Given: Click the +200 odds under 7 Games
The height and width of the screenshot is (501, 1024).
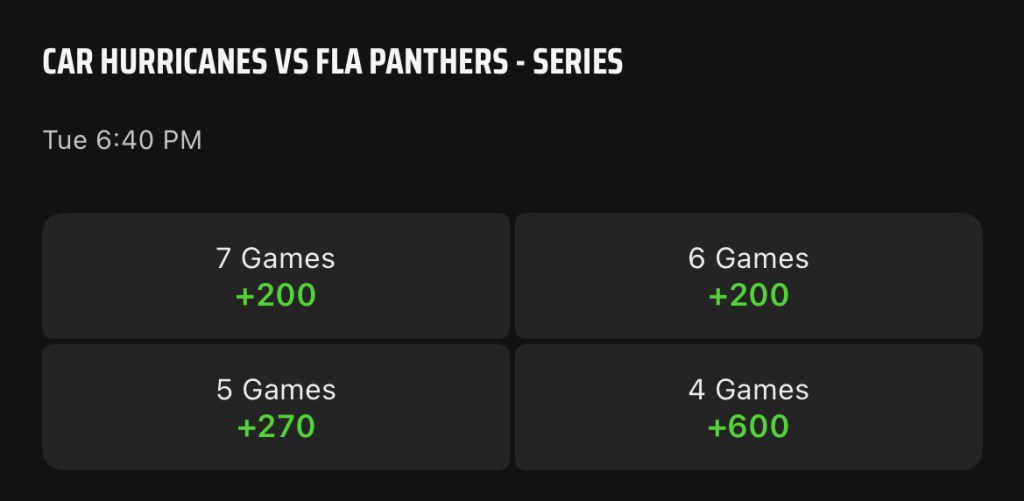Looking at the screenshot, I should pyautogui.click(x=276, y=295).
